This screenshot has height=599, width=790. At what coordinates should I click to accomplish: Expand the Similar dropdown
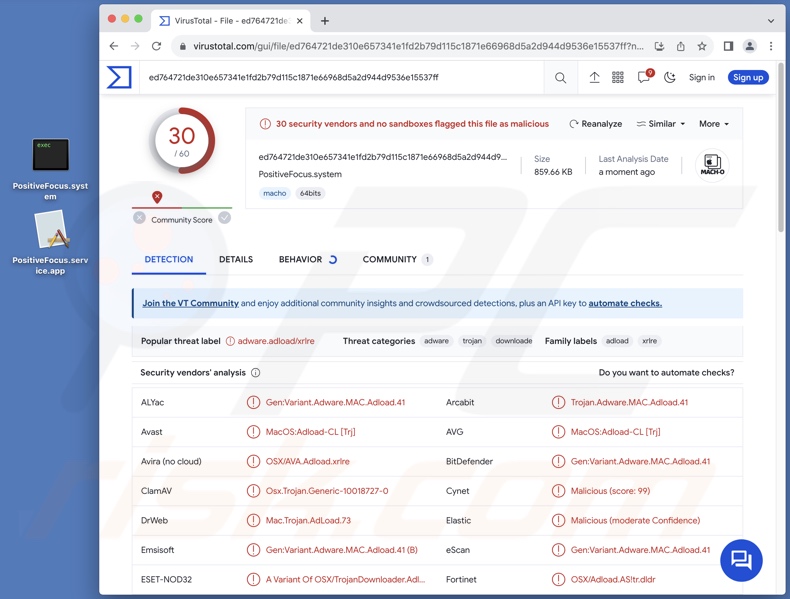click(x=660, y=124)
